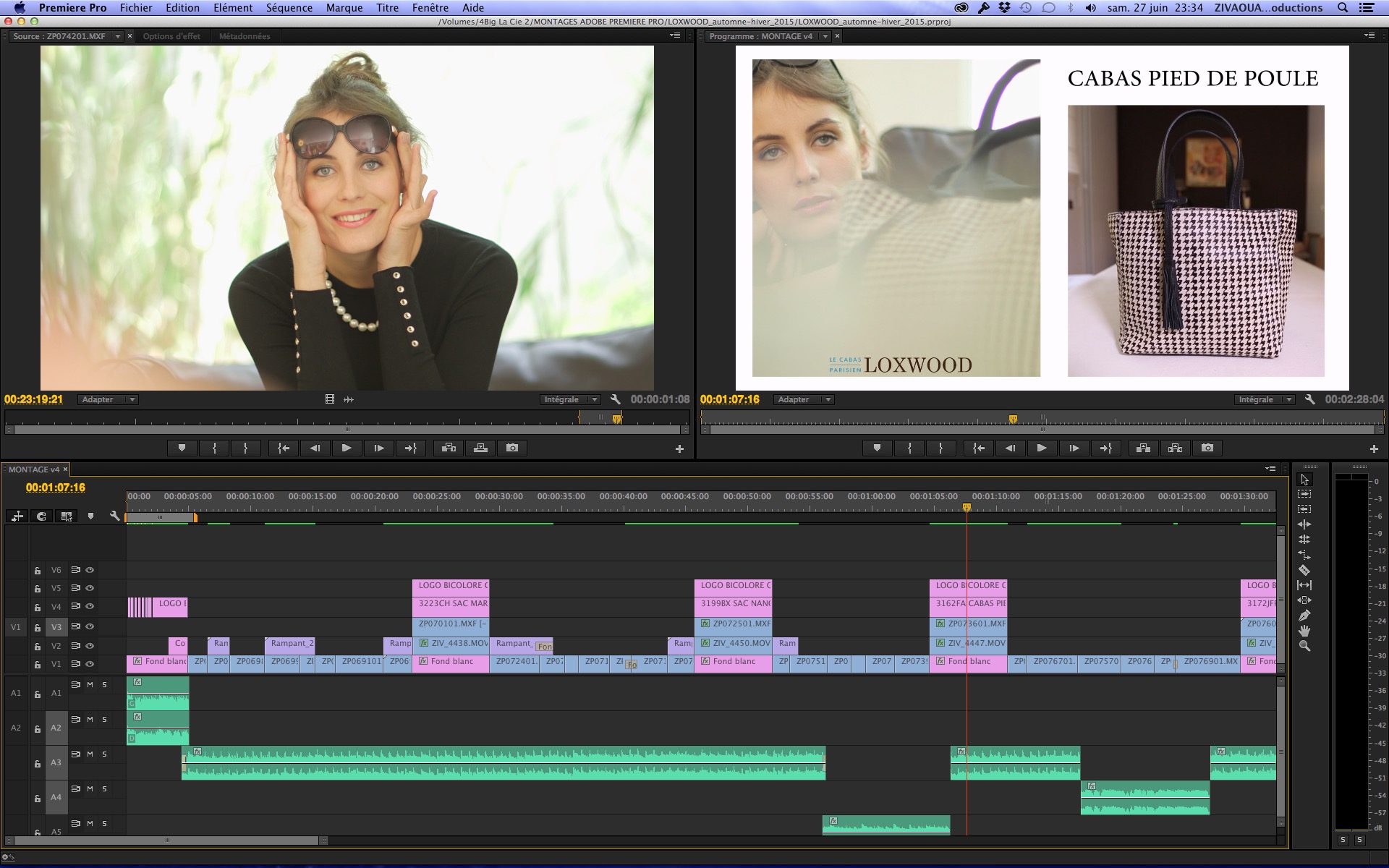Select the Razor tool
The width and height of the screenshot is (1389, 868).
[x=1304, y=570]
